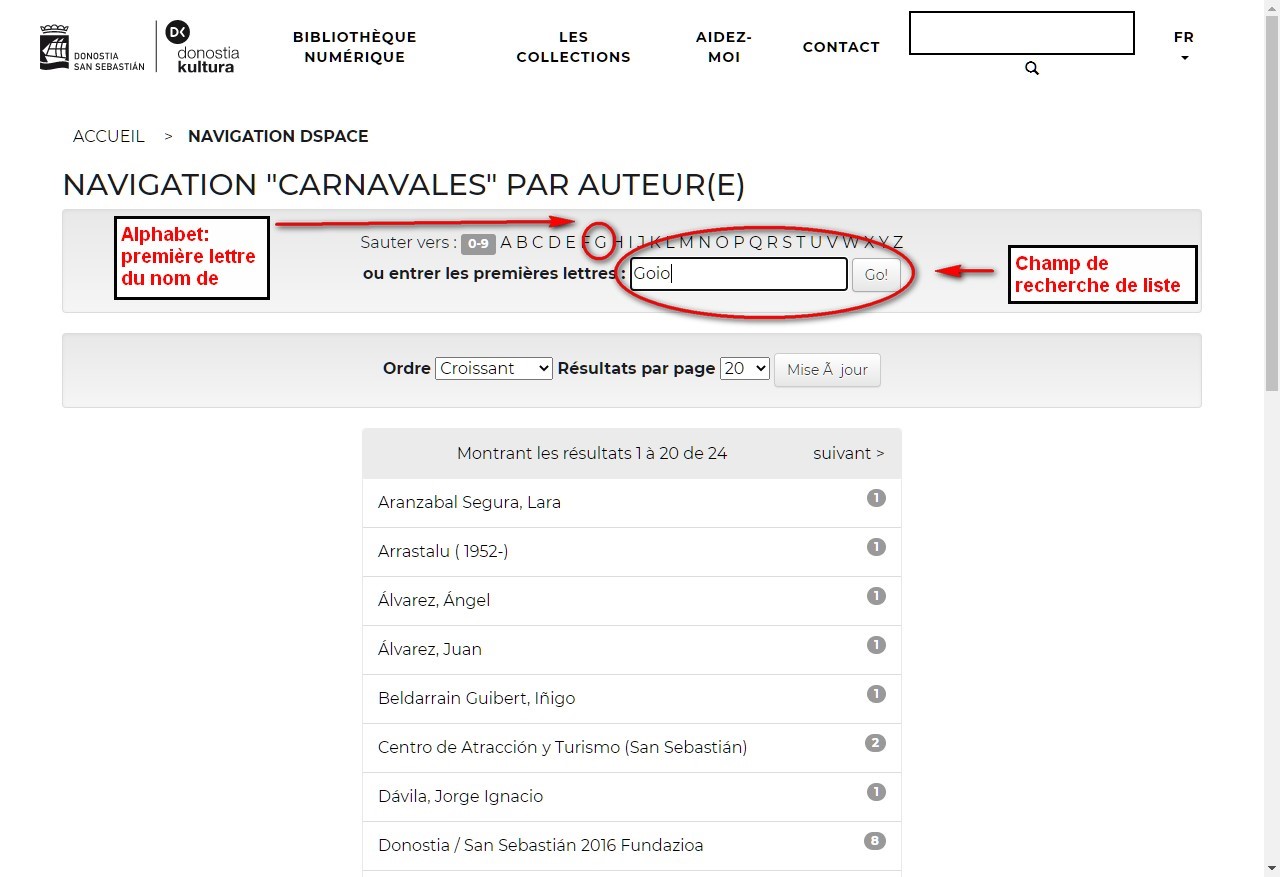Image resolution: width=1280 pixels, height=877 pixels.
Task: Click the scrollbar up arrow
Action: (x=1271, y=8)
